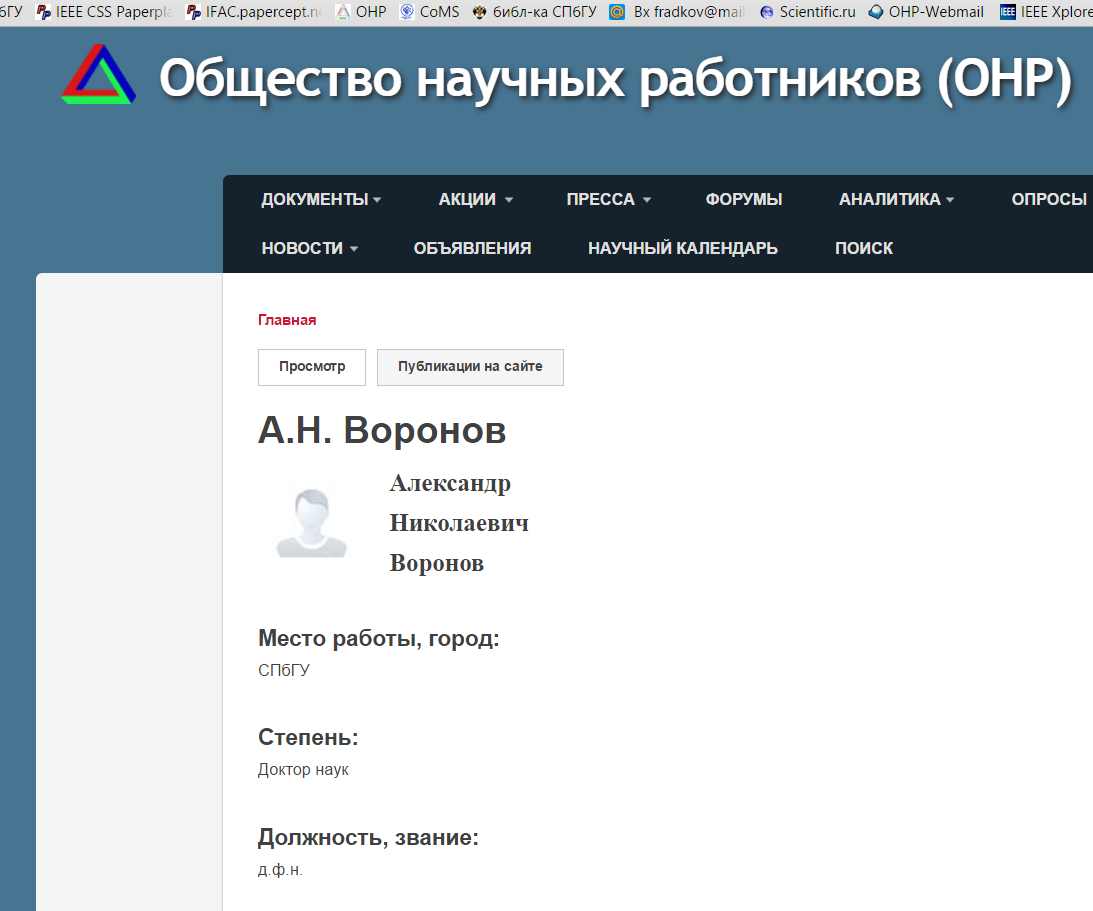The height and width of the screenshot is (911, 1093).
Task: Go to ФОРУМЫ section
Action: (744, 199)
